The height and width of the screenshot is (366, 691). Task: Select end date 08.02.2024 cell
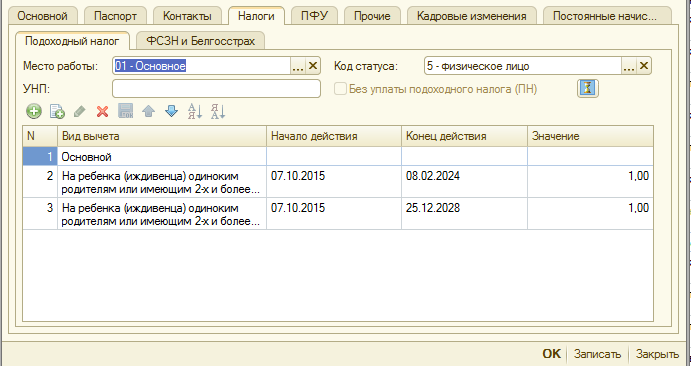pos(464,181)
